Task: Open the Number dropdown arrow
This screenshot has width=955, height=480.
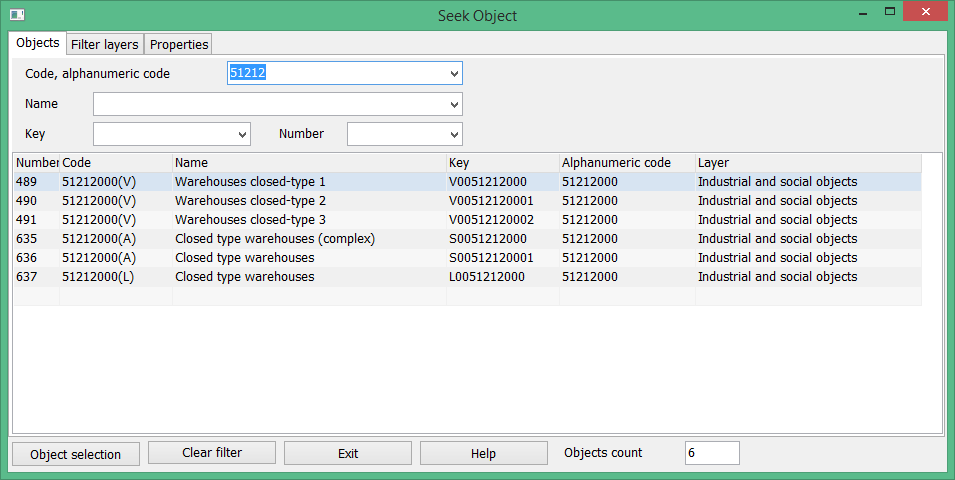Action: [x=454, y=134]
